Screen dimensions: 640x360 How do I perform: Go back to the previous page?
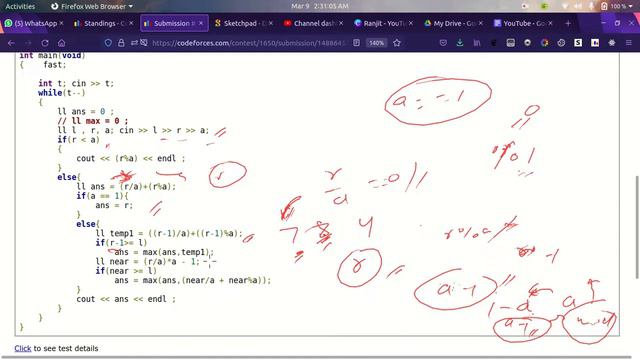[x=11, y=43]
